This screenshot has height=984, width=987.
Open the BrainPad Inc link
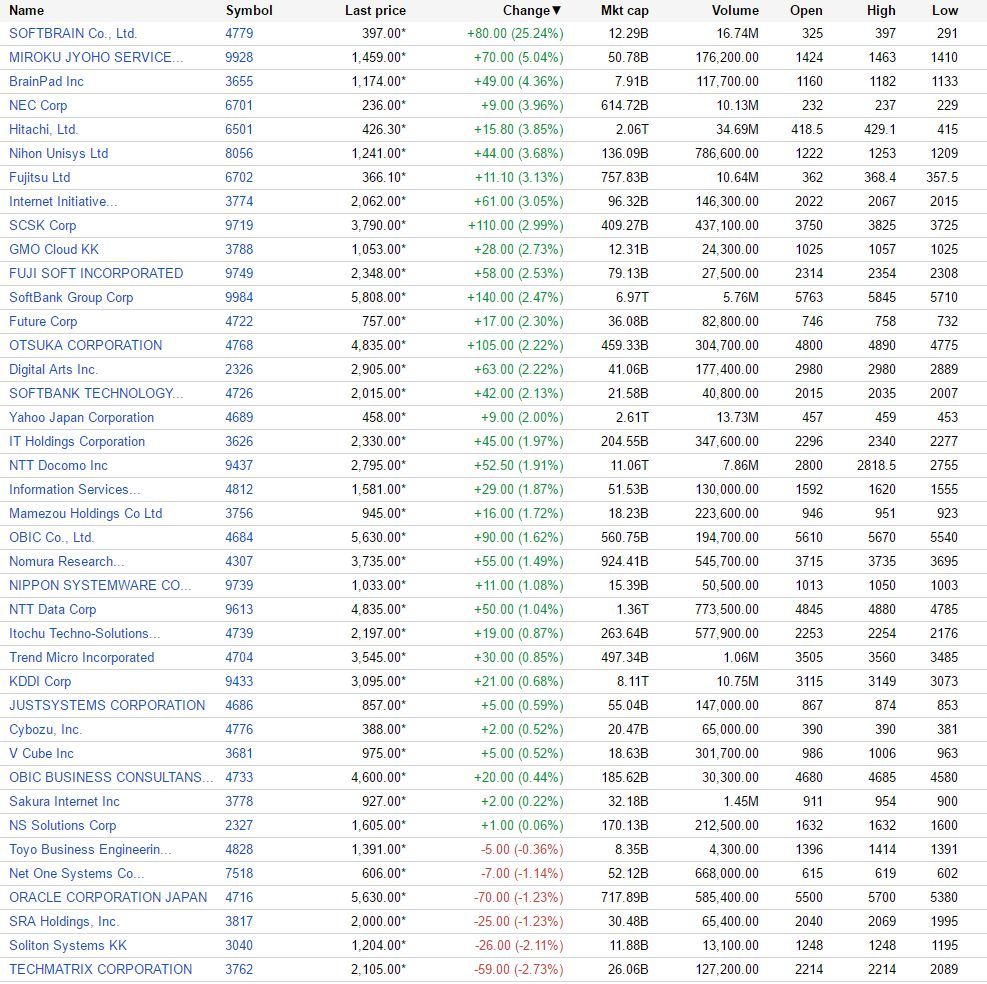pos(46,81)
